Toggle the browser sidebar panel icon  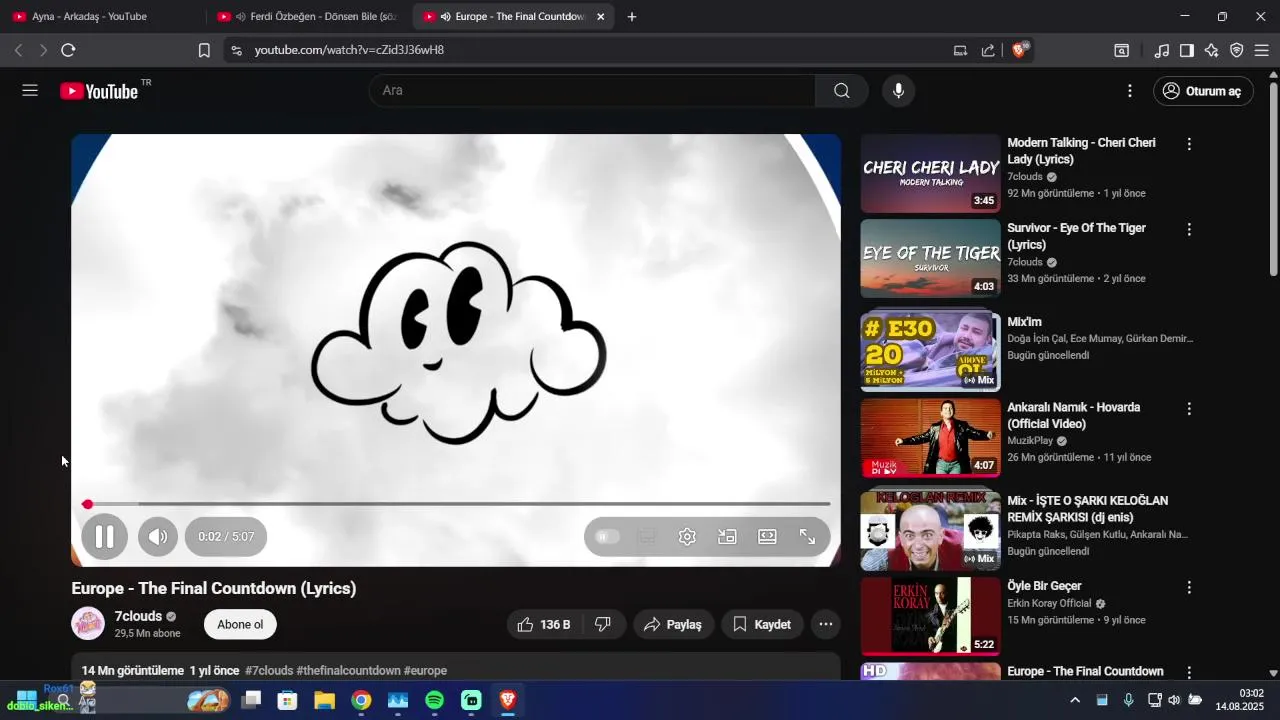coord(1187,50)
